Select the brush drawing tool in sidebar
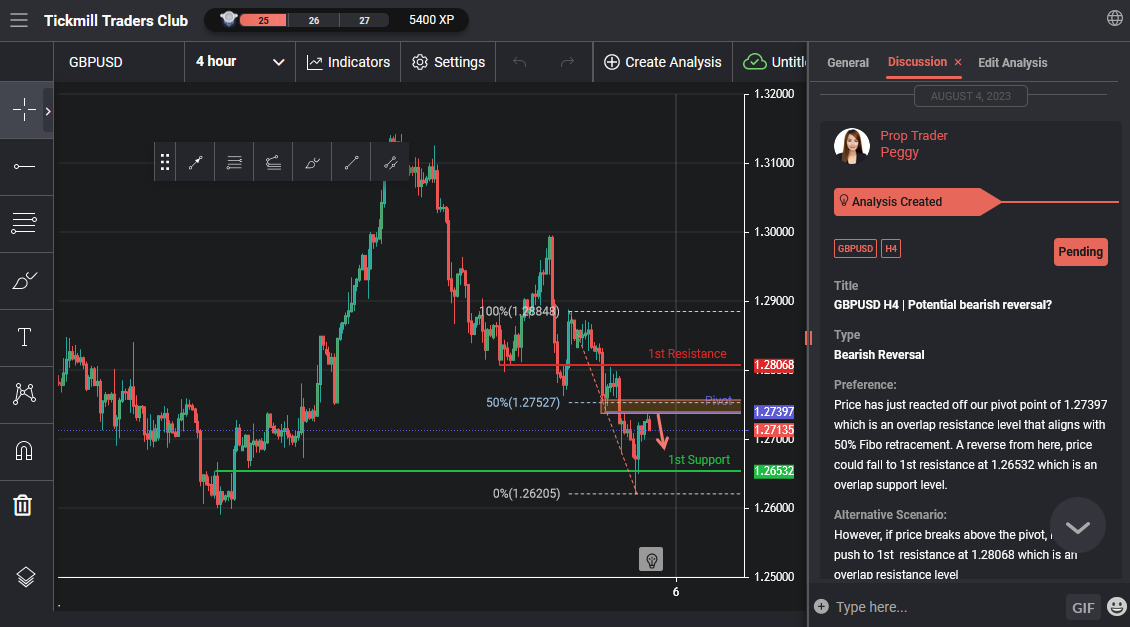Viewport: 1130px width, 627px height. (24, 280)
